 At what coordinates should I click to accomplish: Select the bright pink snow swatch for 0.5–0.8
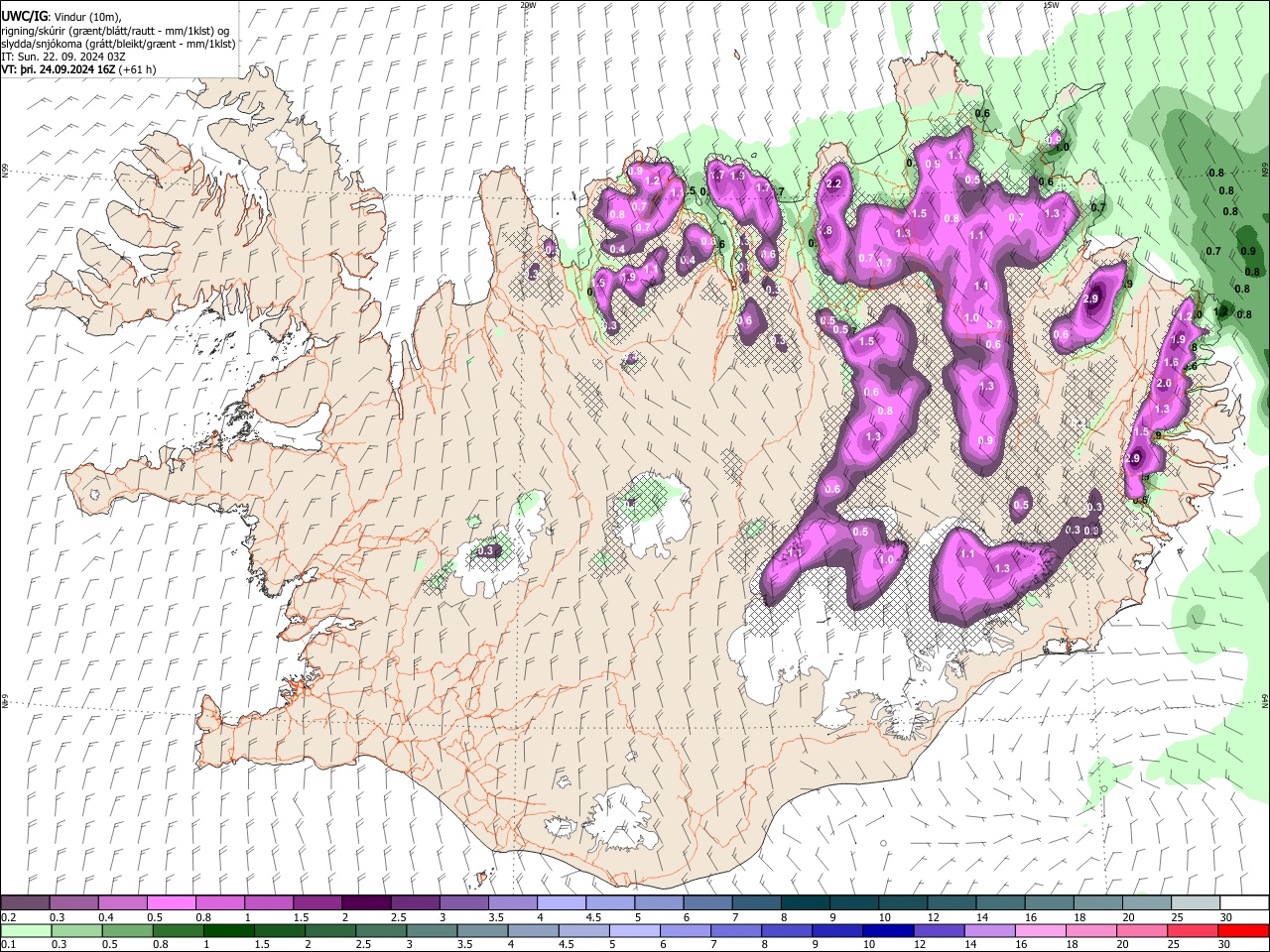(x=172, y=903)
